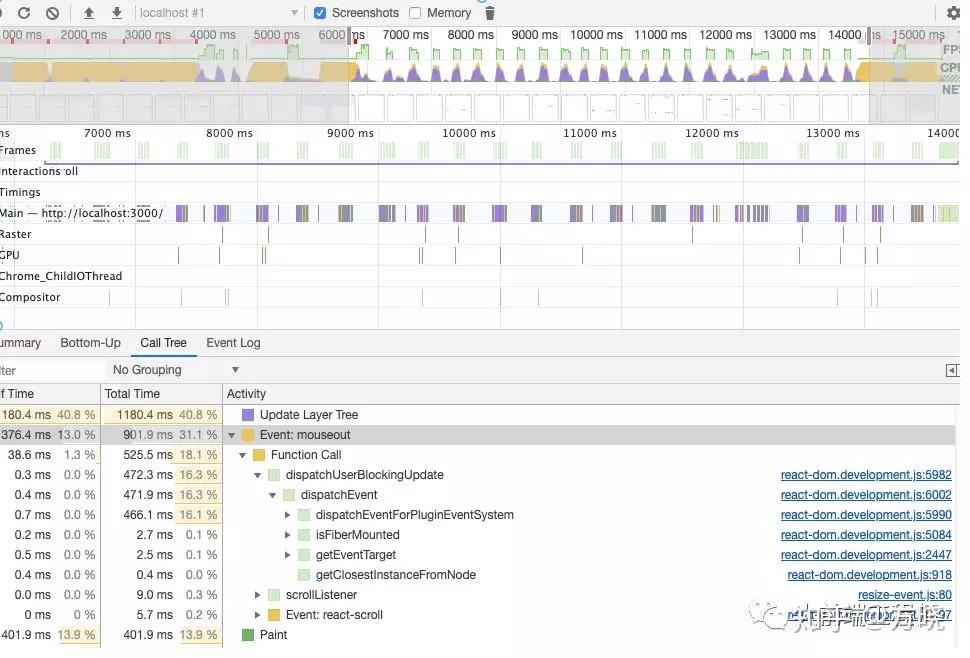This screenshot has width=970, height=658.
Task: Collapse the dispatchEvent tree node
Action: [272, 495]
